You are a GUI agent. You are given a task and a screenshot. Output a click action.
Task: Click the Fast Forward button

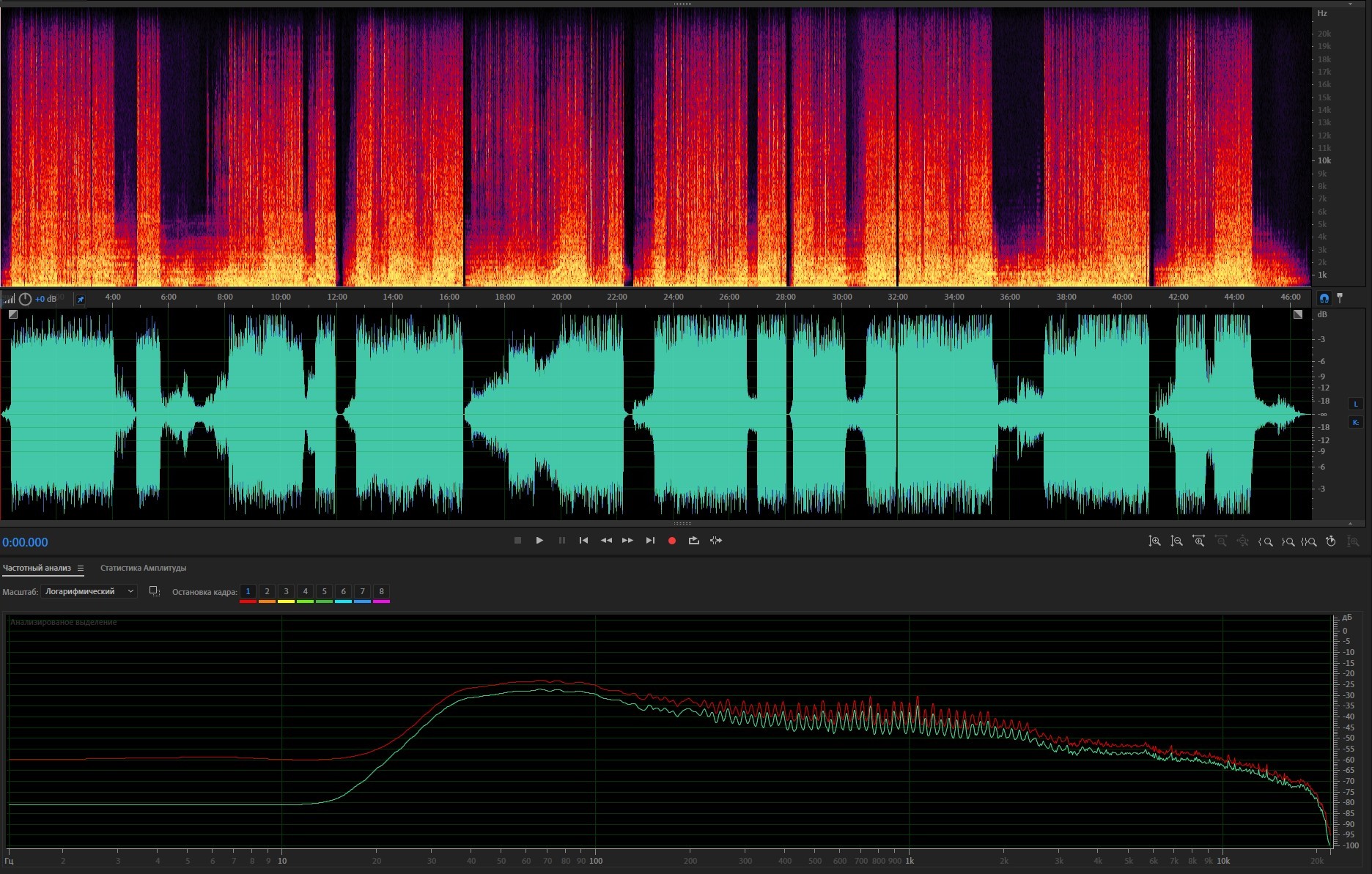(627, 541)
